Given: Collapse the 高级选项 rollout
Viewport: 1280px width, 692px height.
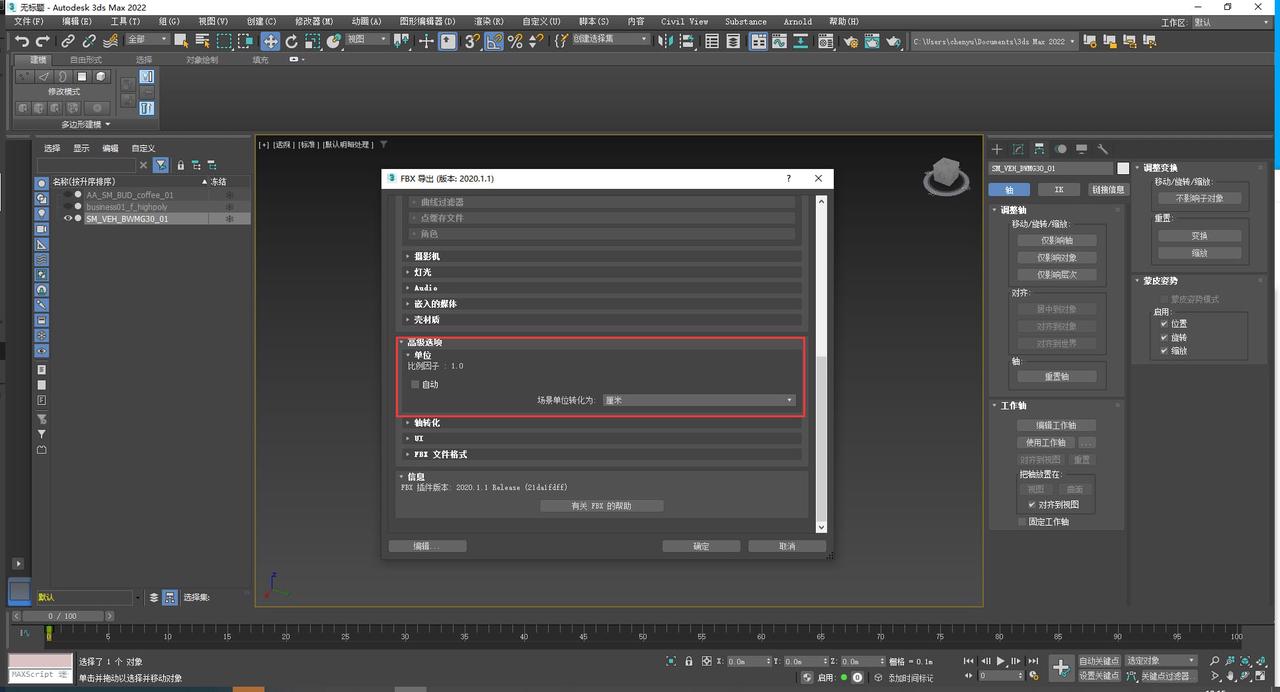Looking at the screenshot, I should (x=425, y=343).
